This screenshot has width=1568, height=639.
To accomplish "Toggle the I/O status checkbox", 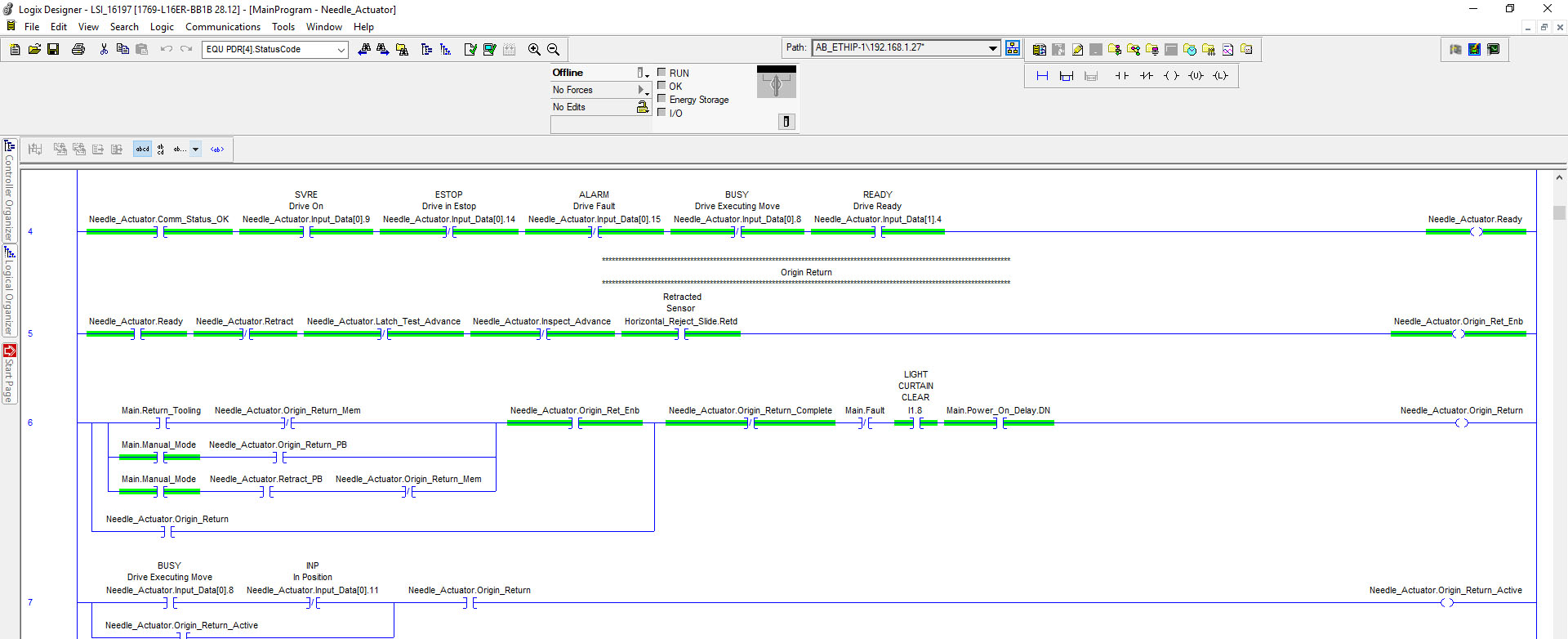I will [x=661, y=112].
